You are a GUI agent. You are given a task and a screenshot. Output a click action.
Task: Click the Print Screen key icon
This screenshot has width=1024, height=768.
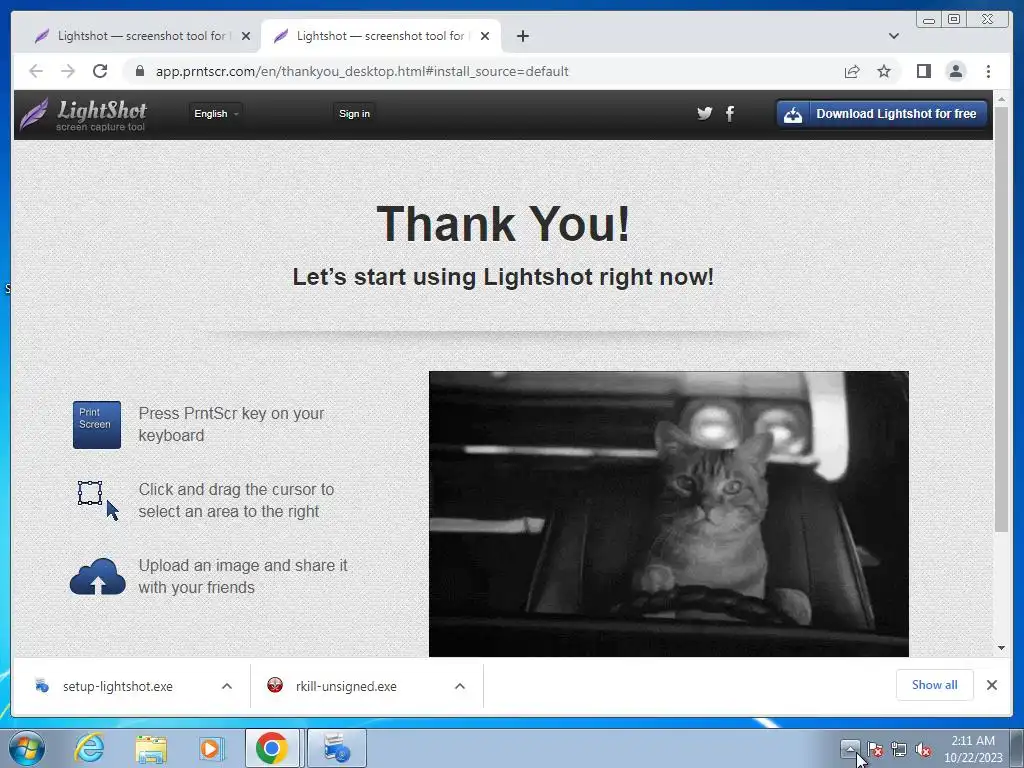97,424
